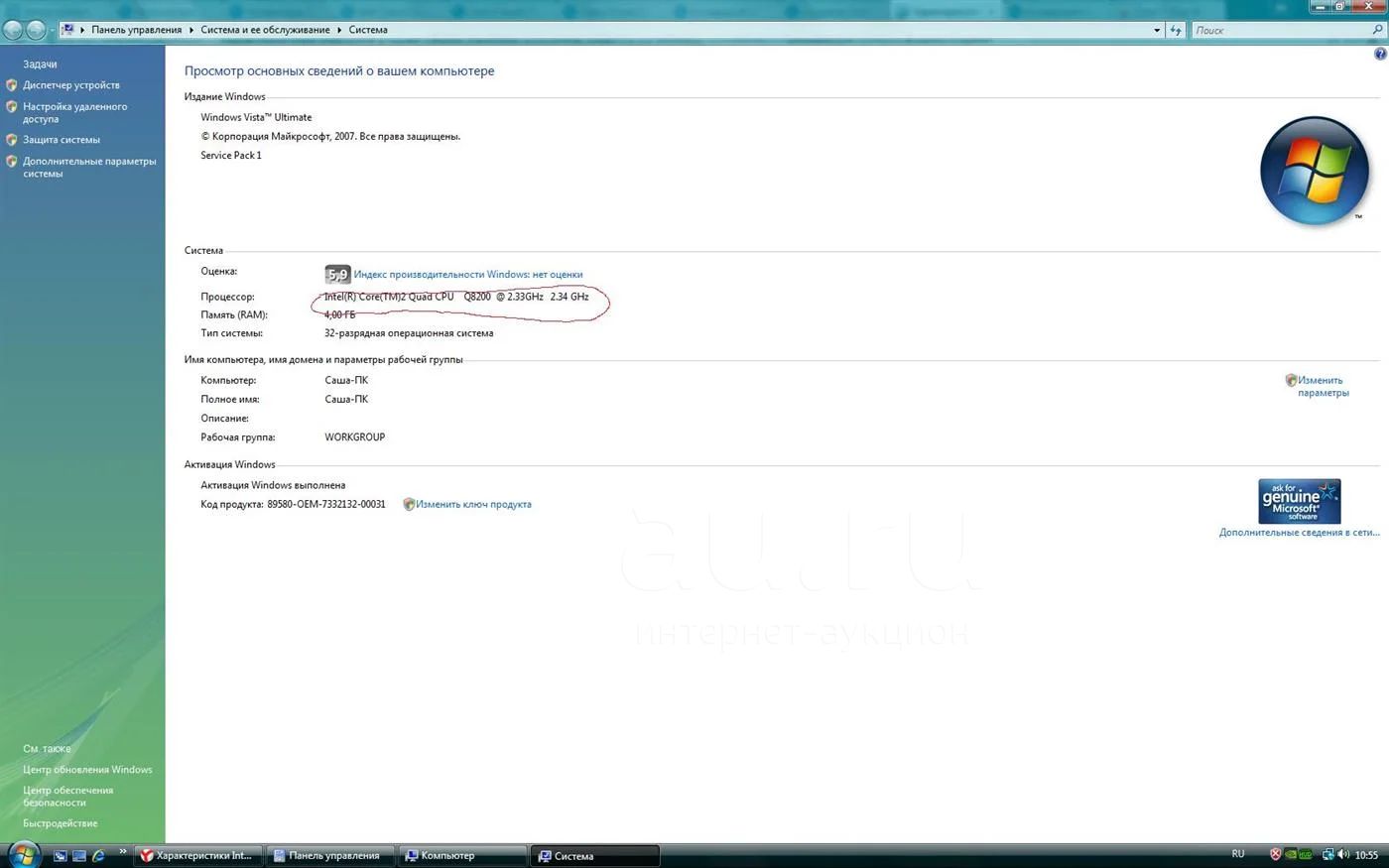The width and height of the screenshot is (1389, 868).
Task: Switch to 'Система' taskbar button
Action: tap(594, 855)
